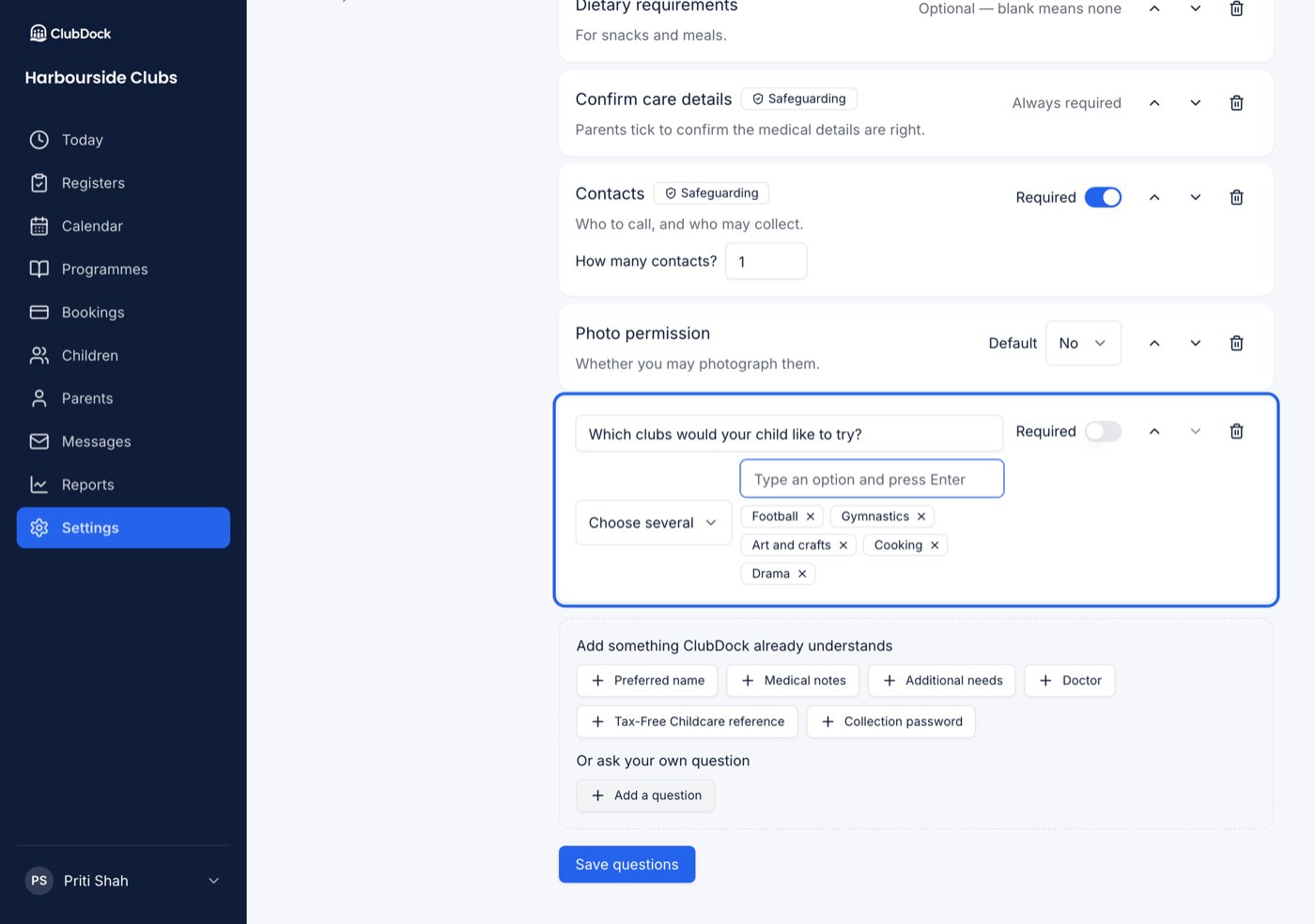Add the Tax-Free Childcare reference field
Screen dimensions: 1315x924
coord(687,722)
